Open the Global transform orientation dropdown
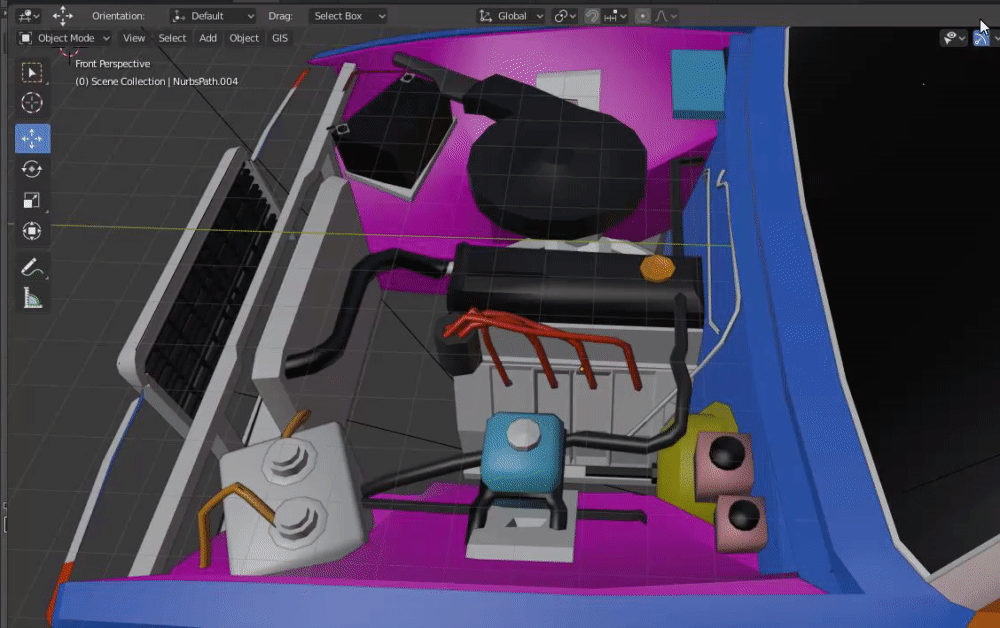Image resolution: width=1000 pixels, height=628 pixels. pos(511,16)
